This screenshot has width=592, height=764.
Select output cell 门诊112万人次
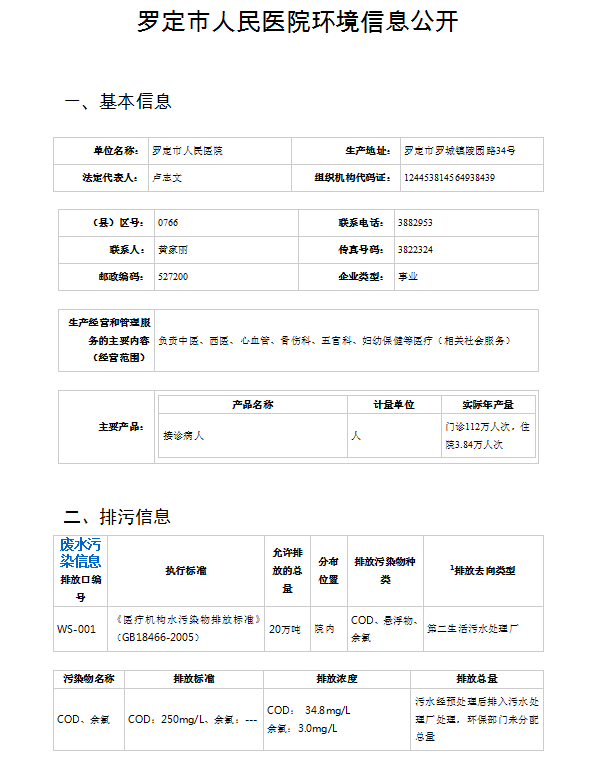487,436
